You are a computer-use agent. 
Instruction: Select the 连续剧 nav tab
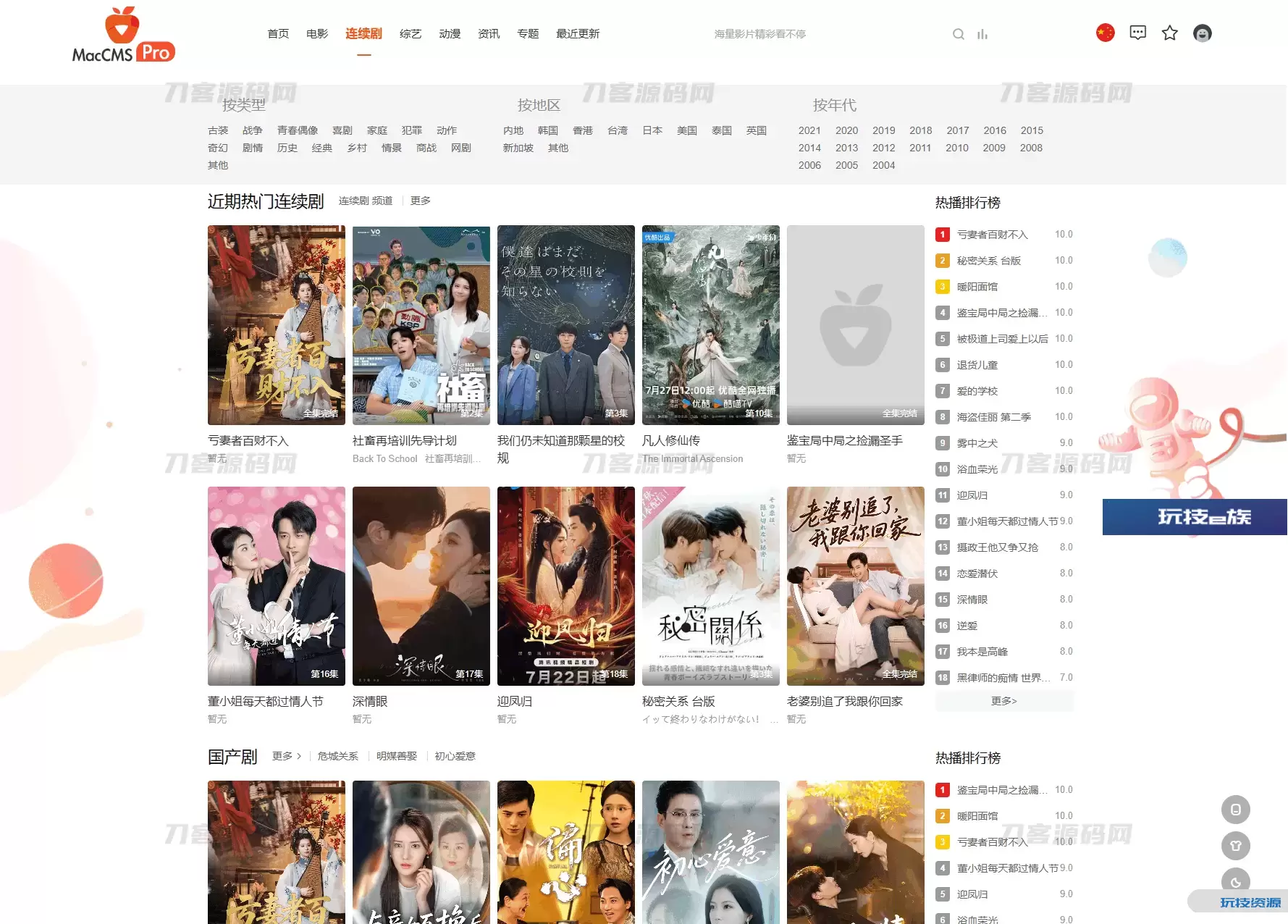pos(363,34)
